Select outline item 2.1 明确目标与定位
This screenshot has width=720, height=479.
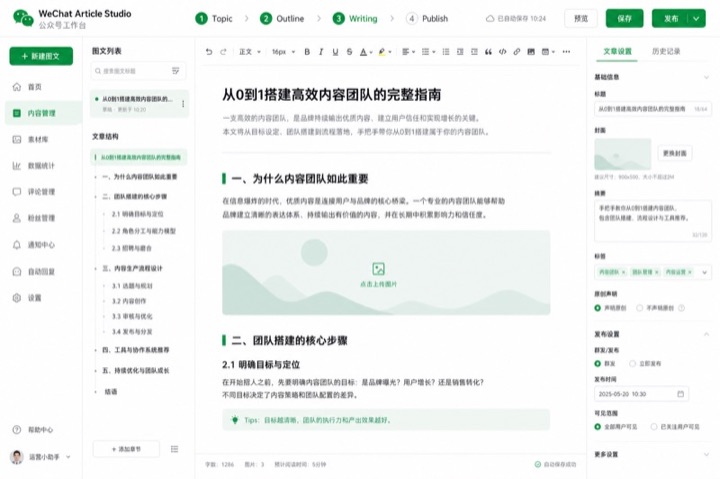point(137,214)
